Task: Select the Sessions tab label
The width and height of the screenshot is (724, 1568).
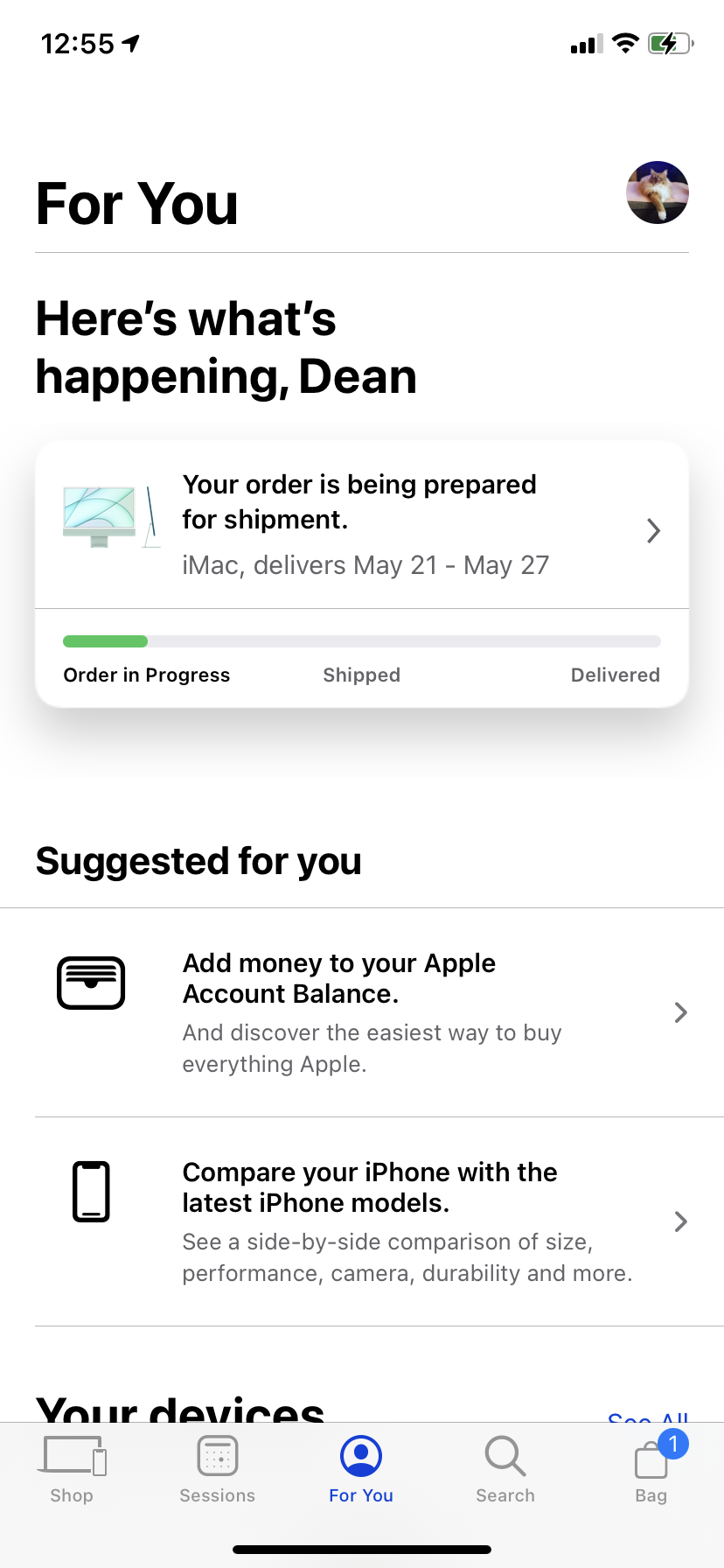Action: point(218,1495)
